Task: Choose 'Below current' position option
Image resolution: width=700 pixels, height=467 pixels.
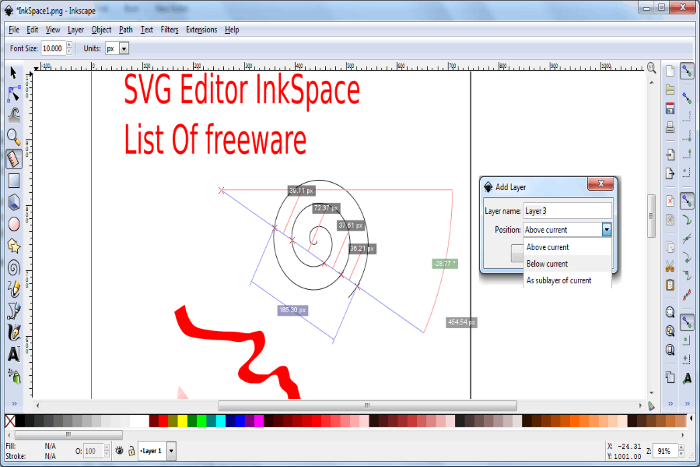Action: (x=547, y=264)
